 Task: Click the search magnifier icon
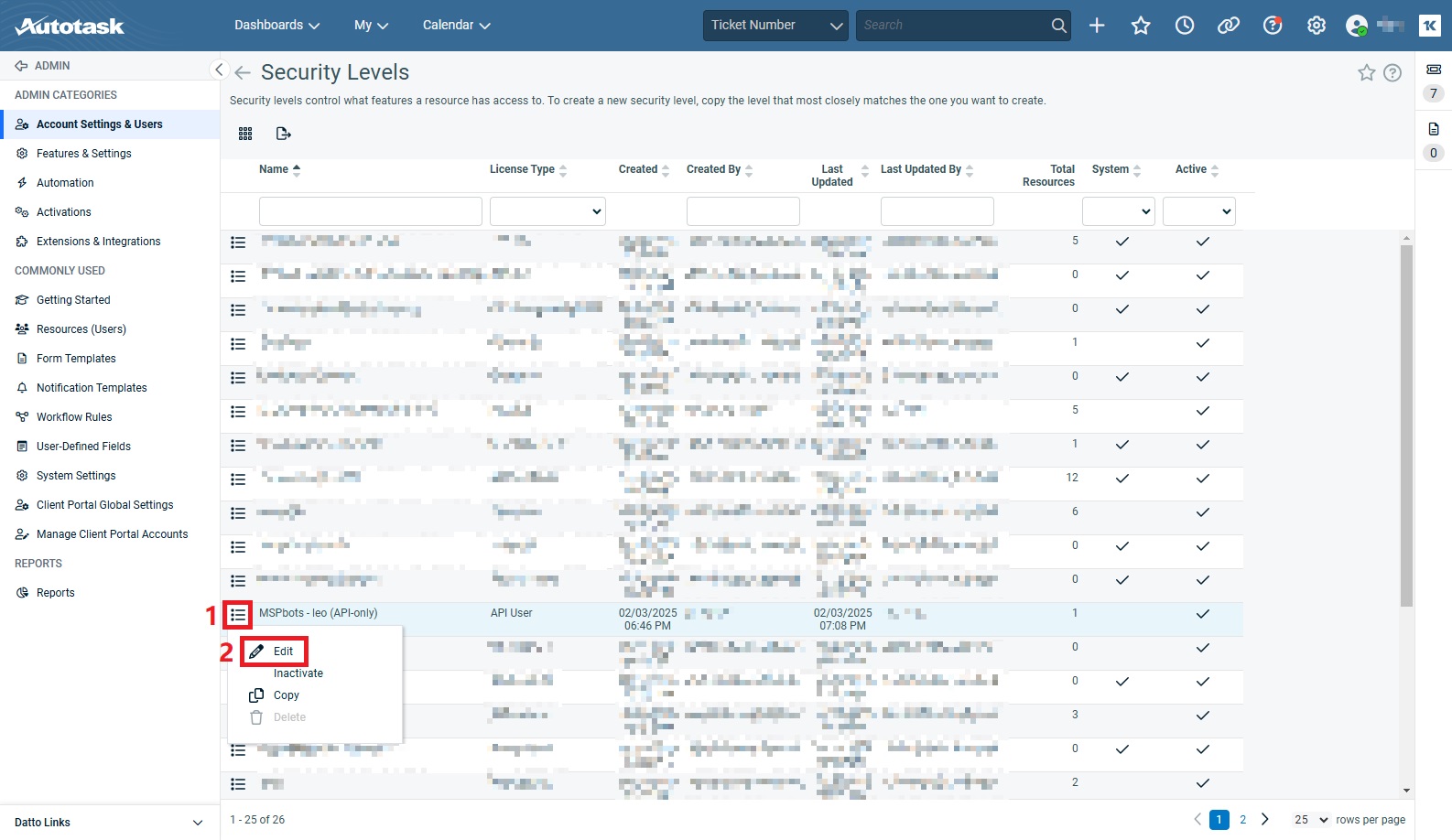[1059, 26]
